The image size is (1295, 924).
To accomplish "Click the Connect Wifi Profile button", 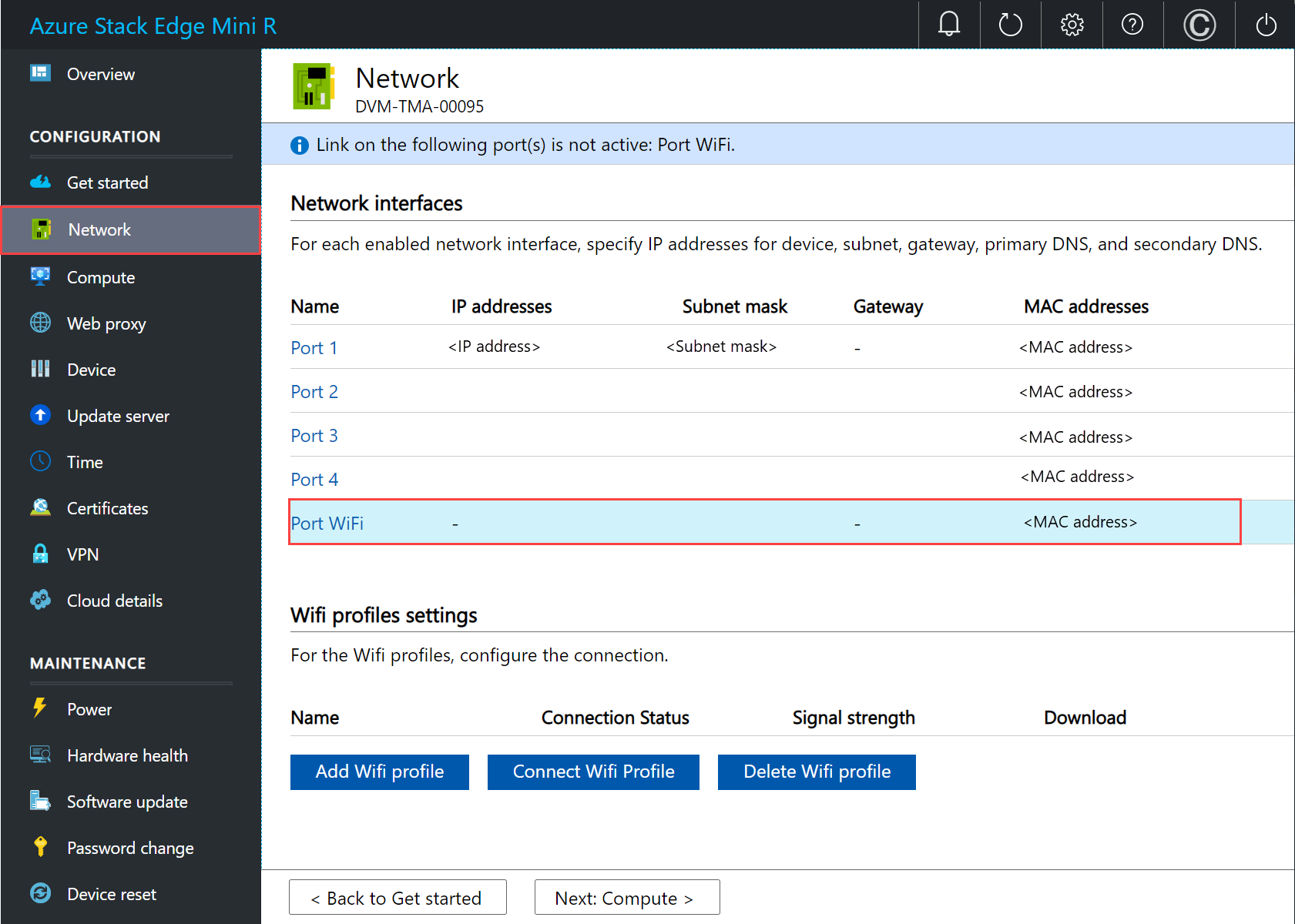I will point(593,772).
